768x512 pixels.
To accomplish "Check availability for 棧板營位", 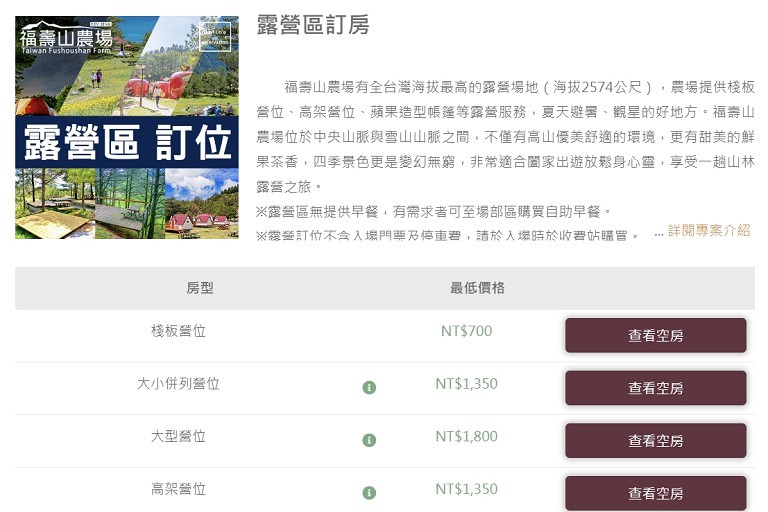I will 655,336.
